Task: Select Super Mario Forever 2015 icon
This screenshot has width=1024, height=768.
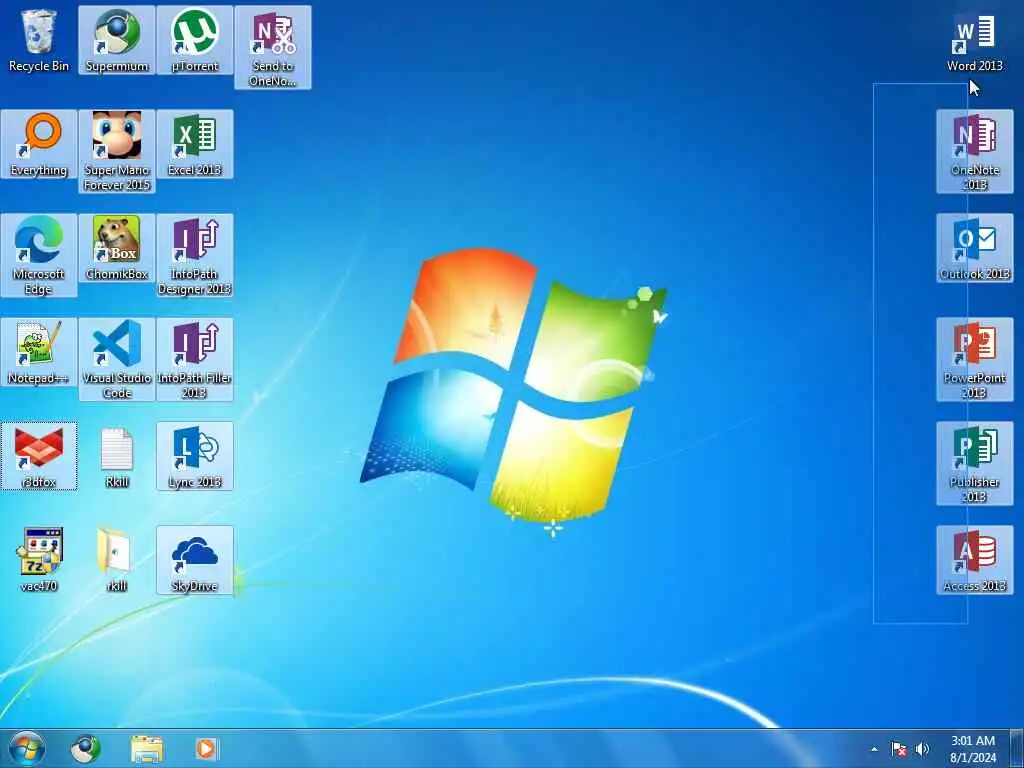Action: [x=117, y=152]
